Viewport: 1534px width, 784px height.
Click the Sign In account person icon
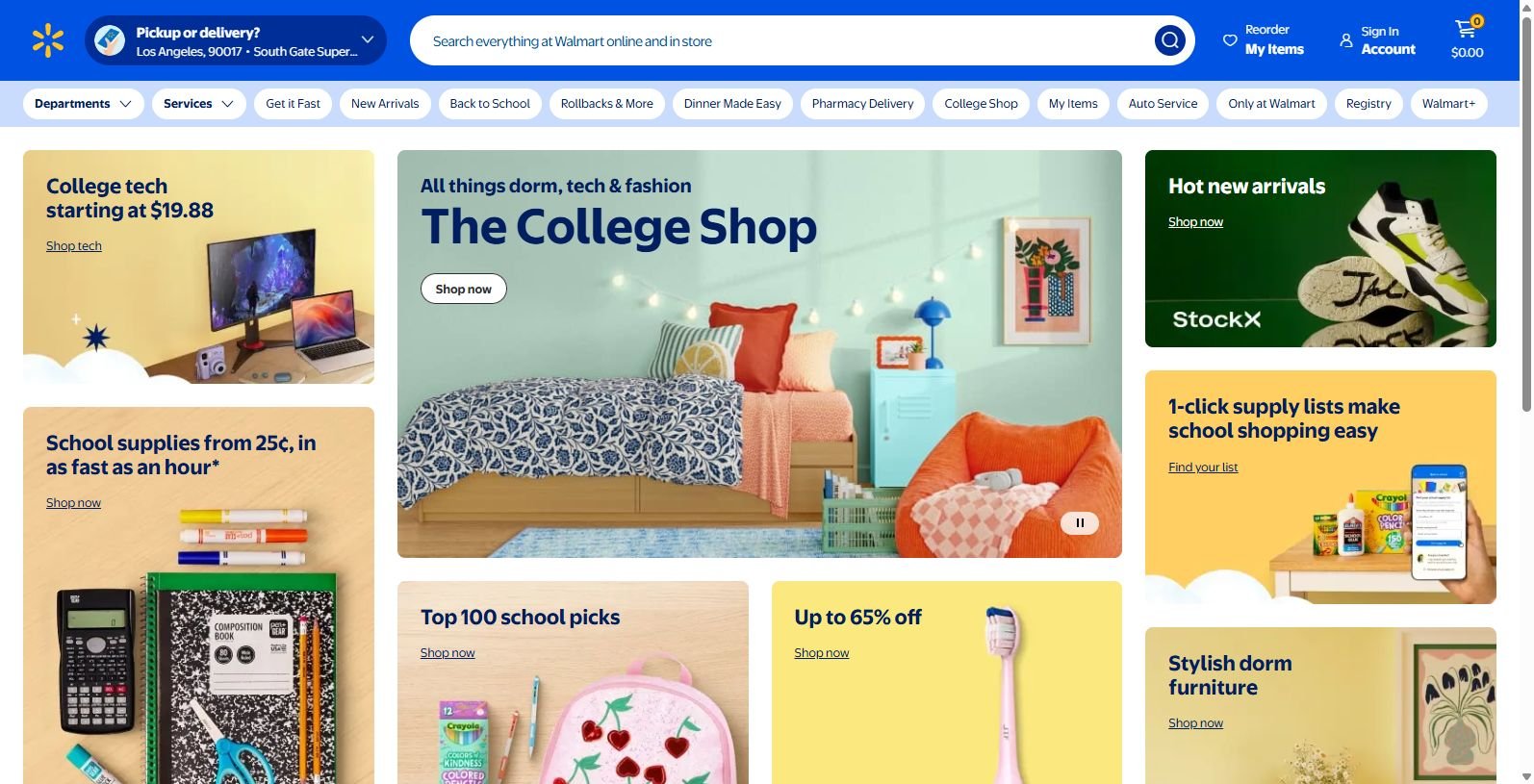[x=1345, y=40]
